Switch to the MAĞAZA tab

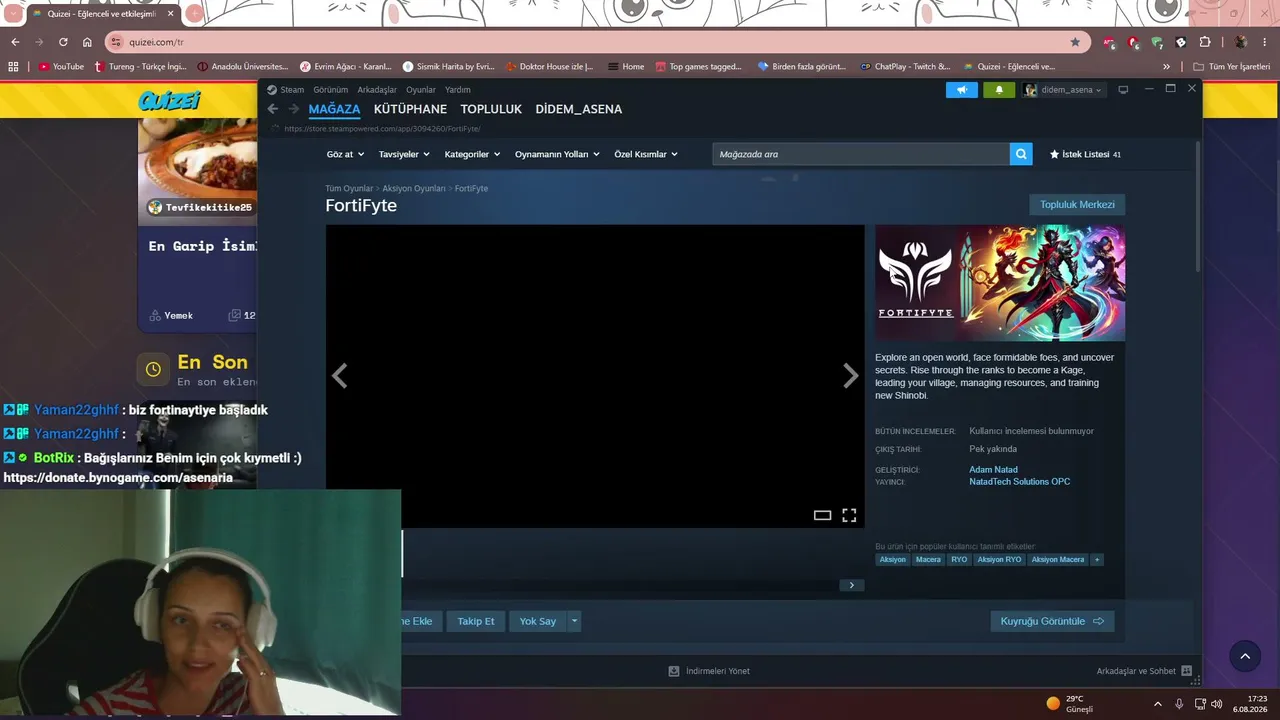coord(334,109)
